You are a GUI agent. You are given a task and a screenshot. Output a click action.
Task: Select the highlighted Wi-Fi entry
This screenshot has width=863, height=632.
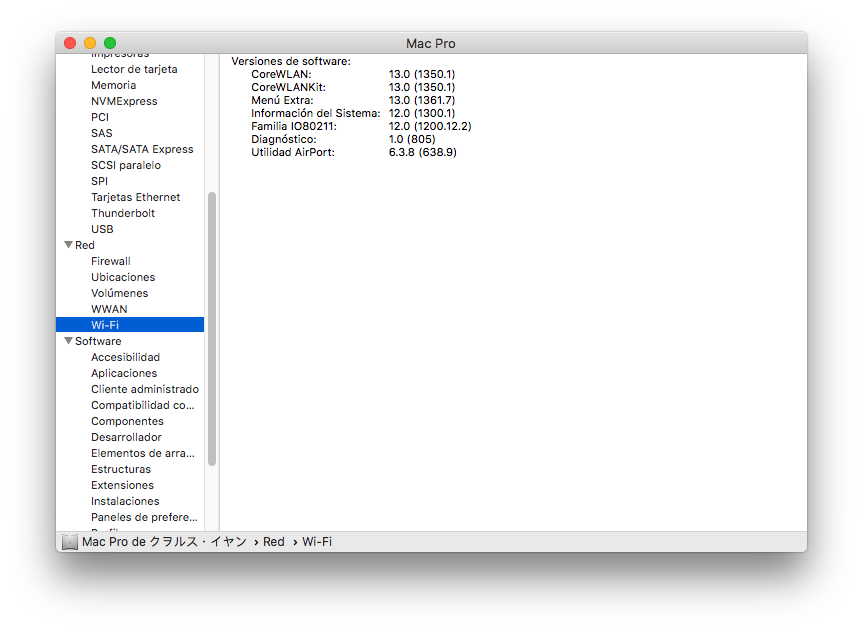130,325
